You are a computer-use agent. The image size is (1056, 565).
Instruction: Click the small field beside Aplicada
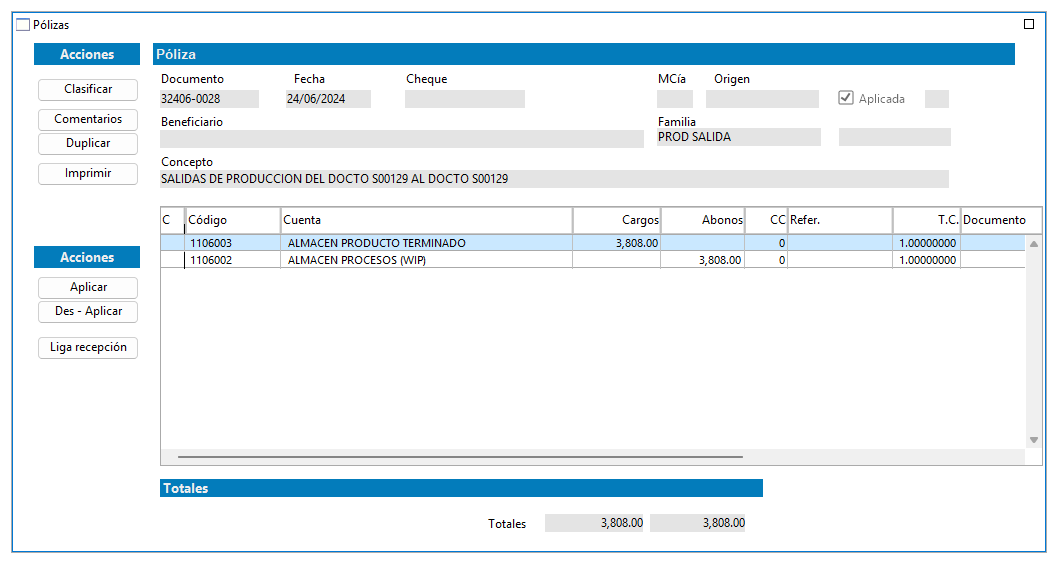point(937,99)
